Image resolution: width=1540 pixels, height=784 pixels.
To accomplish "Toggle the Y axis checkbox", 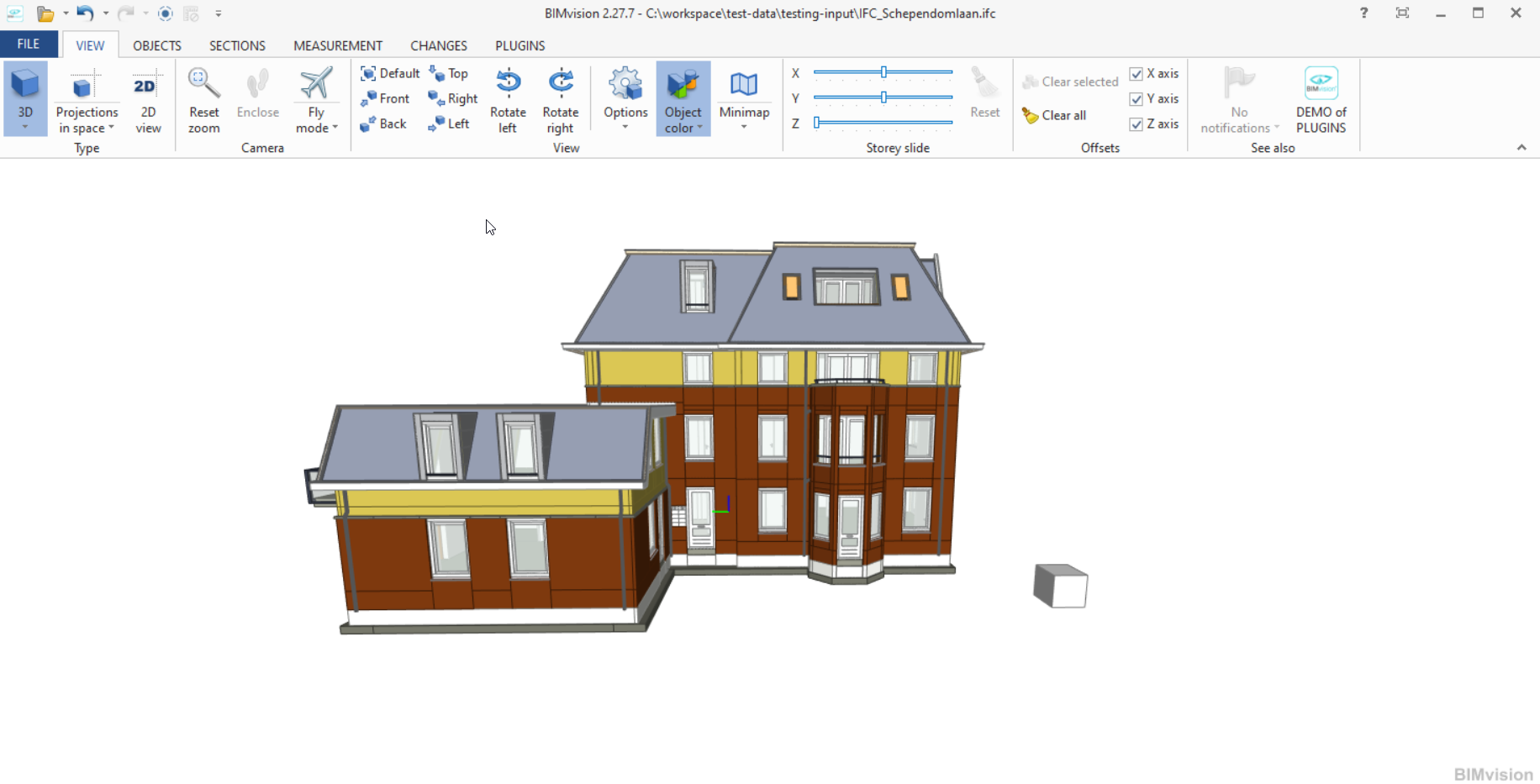I will [1137, 99].
